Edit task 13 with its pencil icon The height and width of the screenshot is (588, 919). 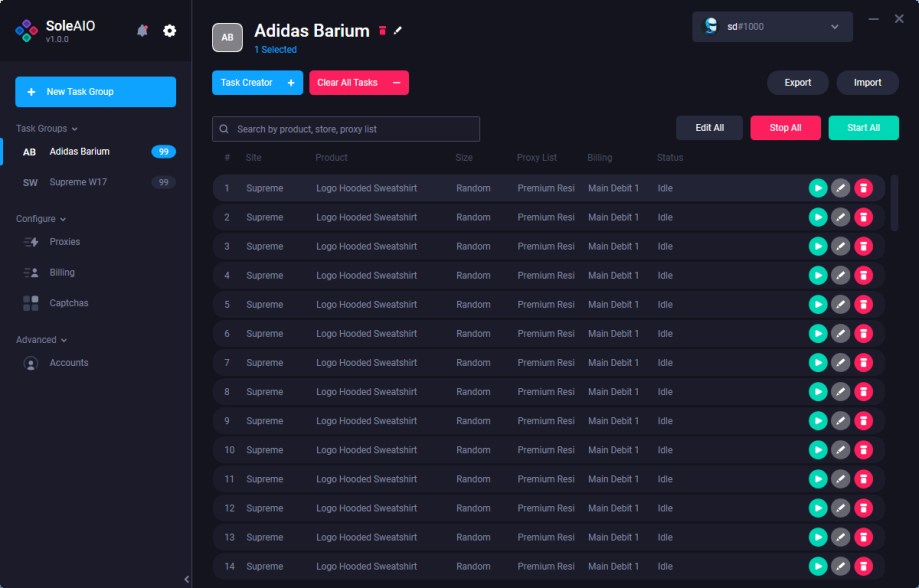tap(840, 537)
